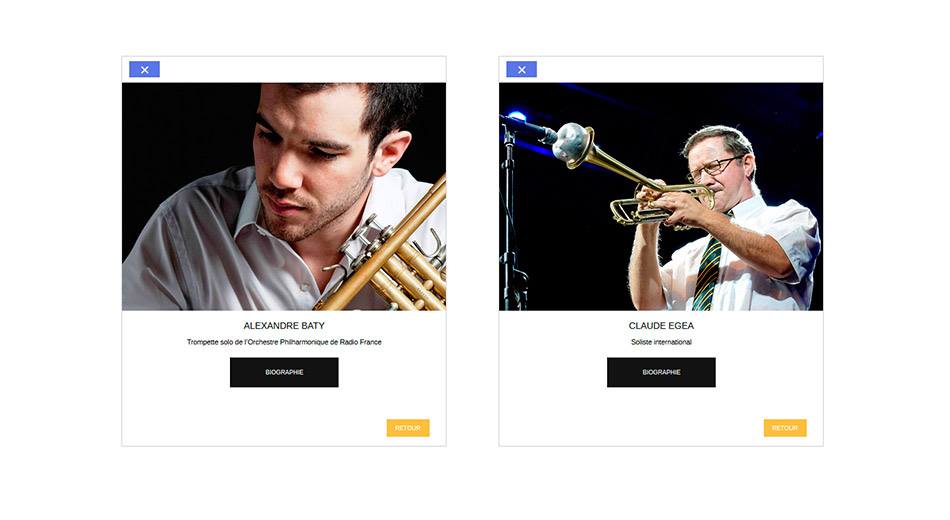950x520 pixels.
Task: Click Retour on the Alexandre Baty card
Action: 408,428
